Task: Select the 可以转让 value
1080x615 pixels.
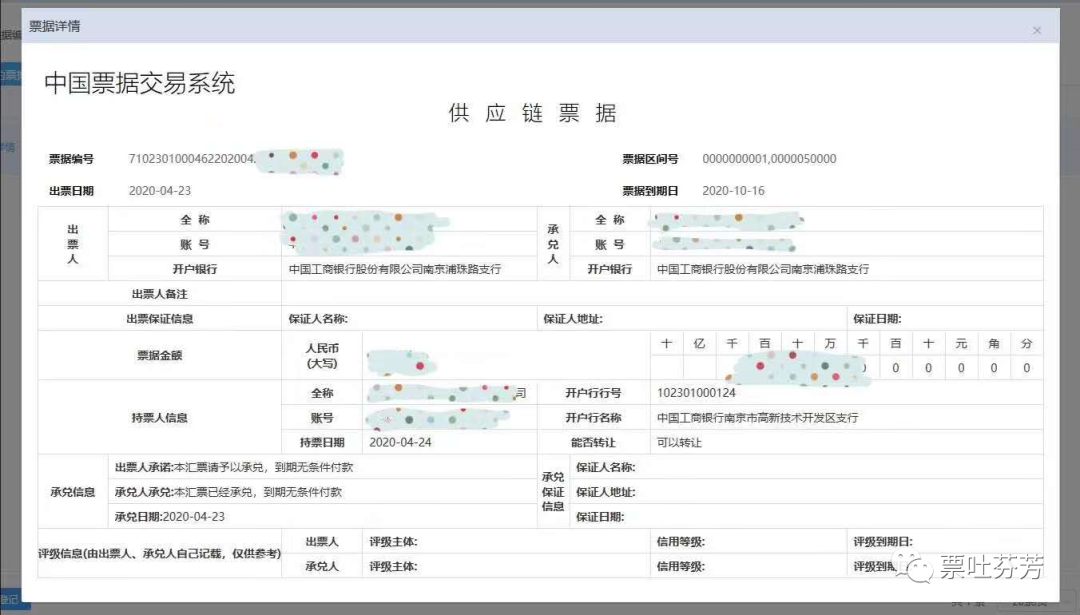Action: click(679, 443)
